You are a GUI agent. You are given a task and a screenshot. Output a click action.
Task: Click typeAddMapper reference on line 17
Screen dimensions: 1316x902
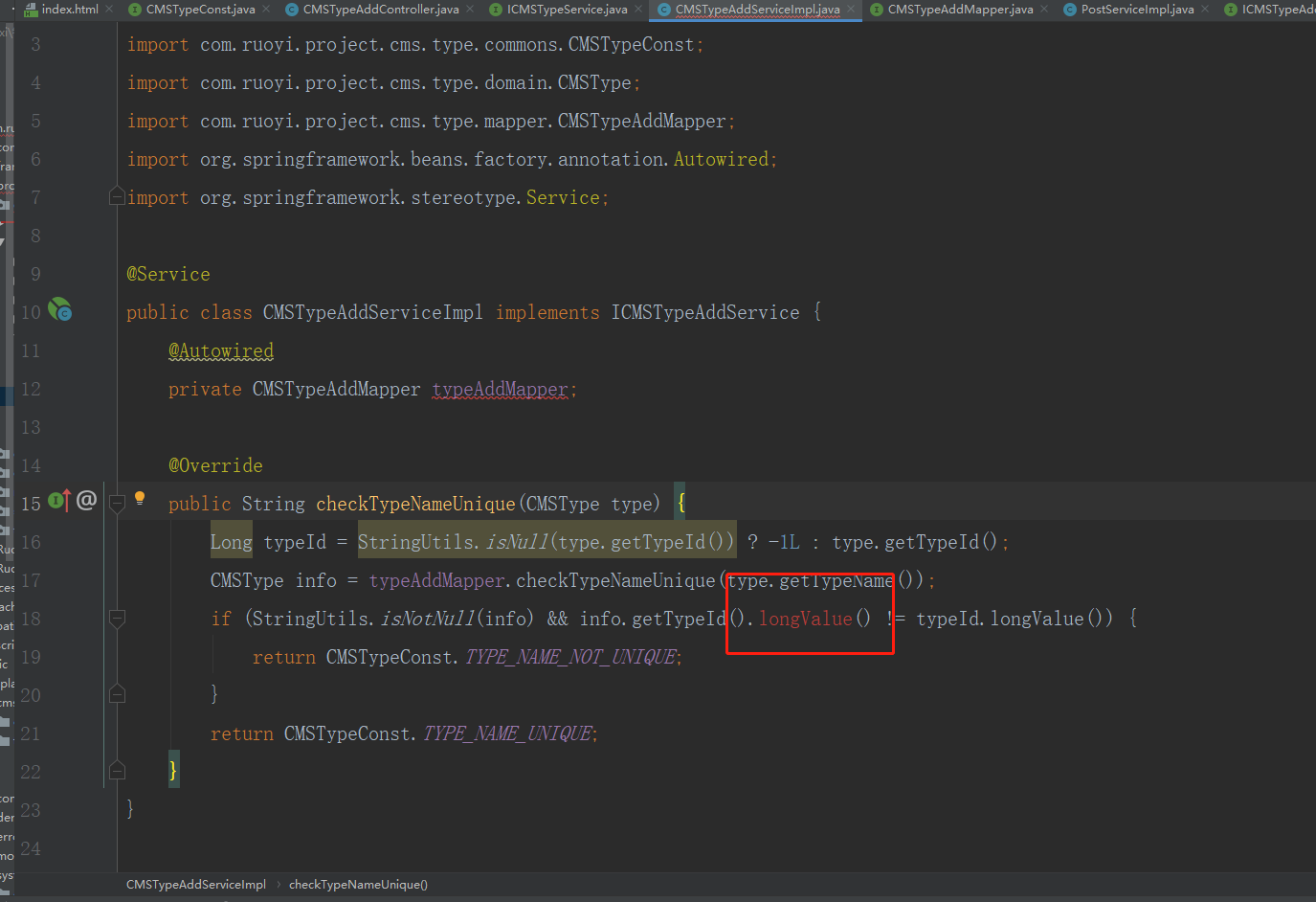click(x=436, y=581)
